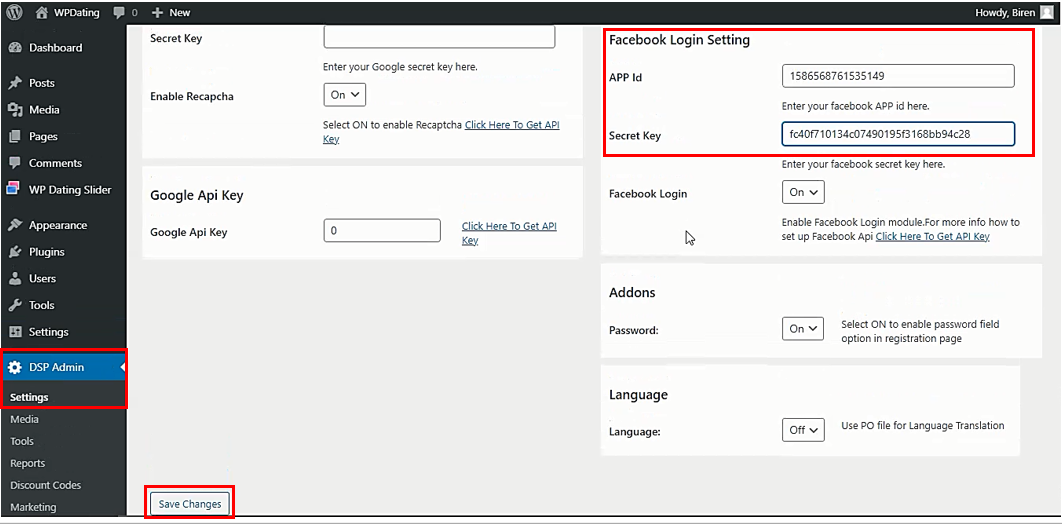Open the comments bubble icon in admin bar
Screen dimensions: 1062x525
coord(119,13)
